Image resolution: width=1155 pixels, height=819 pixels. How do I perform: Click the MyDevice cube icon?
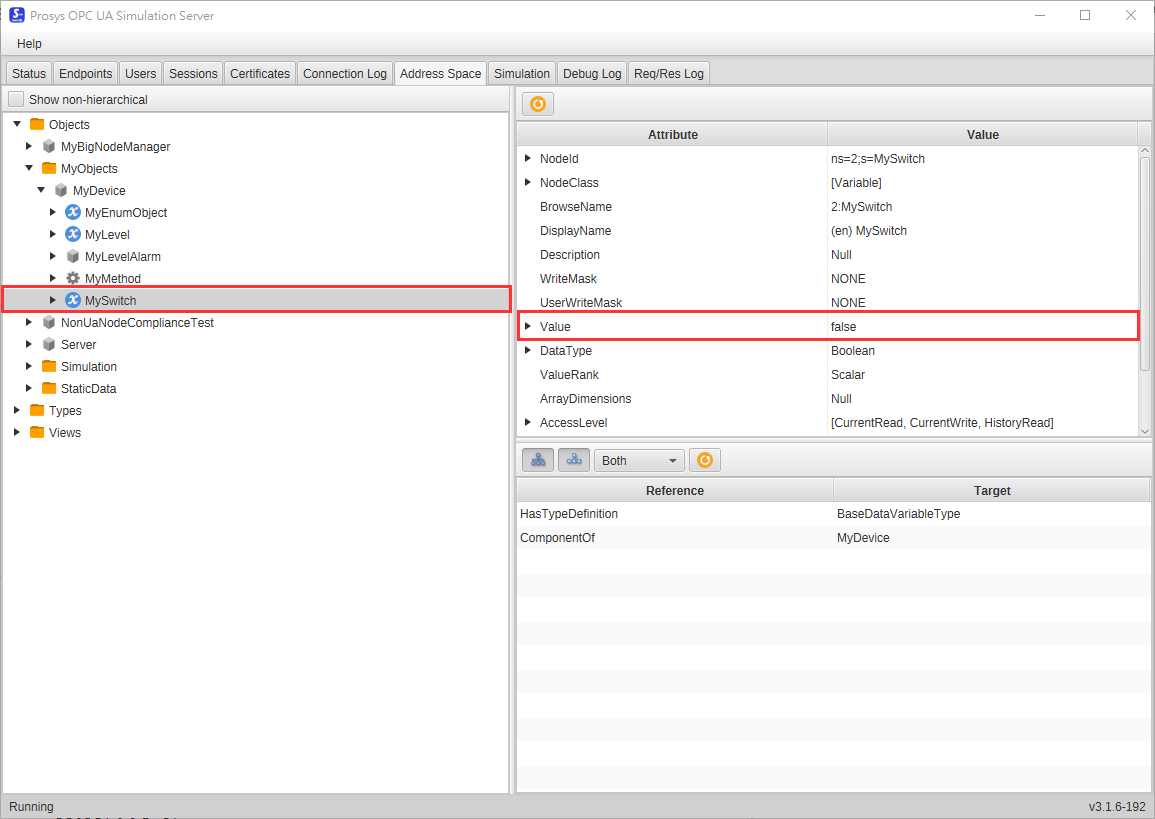[x=61, y=191]
